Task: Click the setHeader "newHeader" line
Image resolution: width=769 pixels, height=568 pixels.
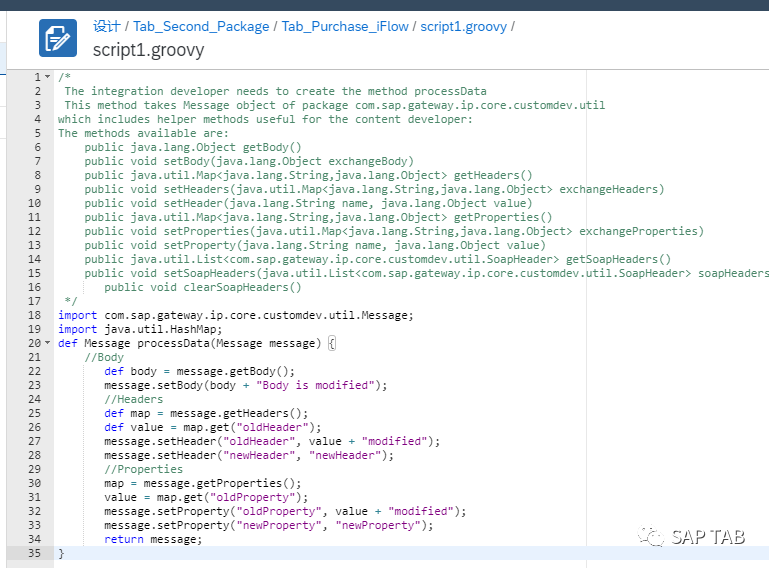Action: pyautogui.click(x=249, y=455)
